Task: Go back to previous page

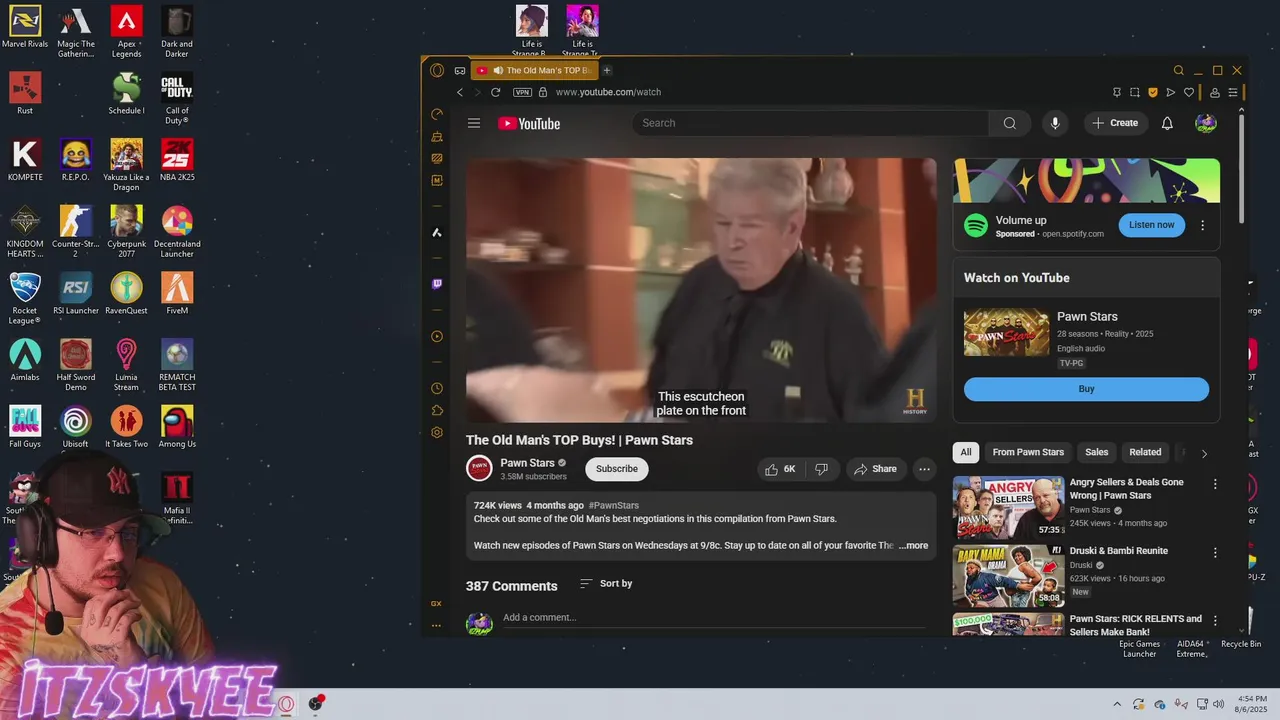Action: pyautogui.click(x=460, y=92)
